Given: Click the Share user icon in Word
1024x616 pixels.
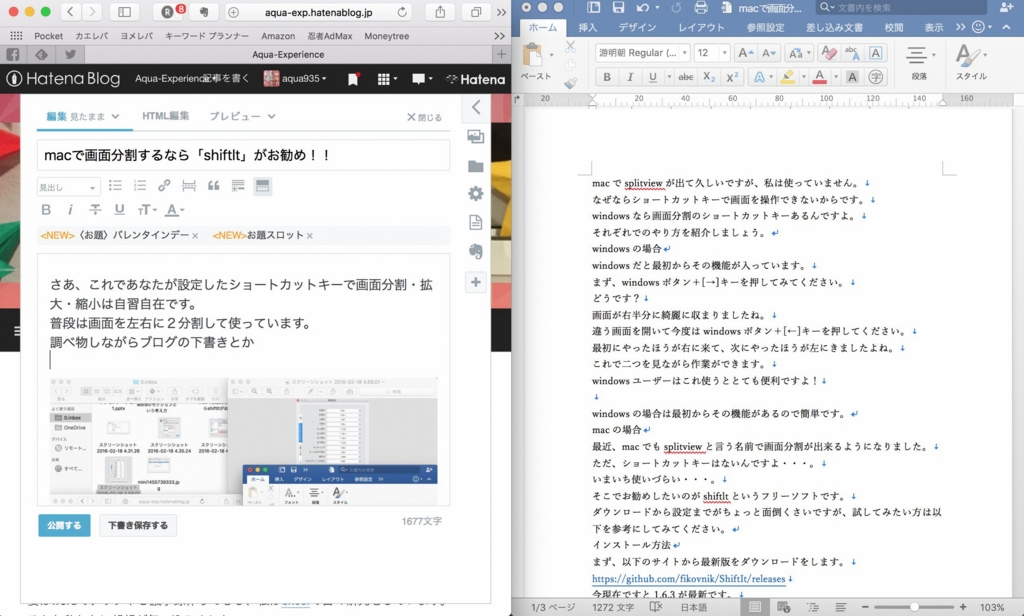Looking at the screenshot, I should point(1007,8).
